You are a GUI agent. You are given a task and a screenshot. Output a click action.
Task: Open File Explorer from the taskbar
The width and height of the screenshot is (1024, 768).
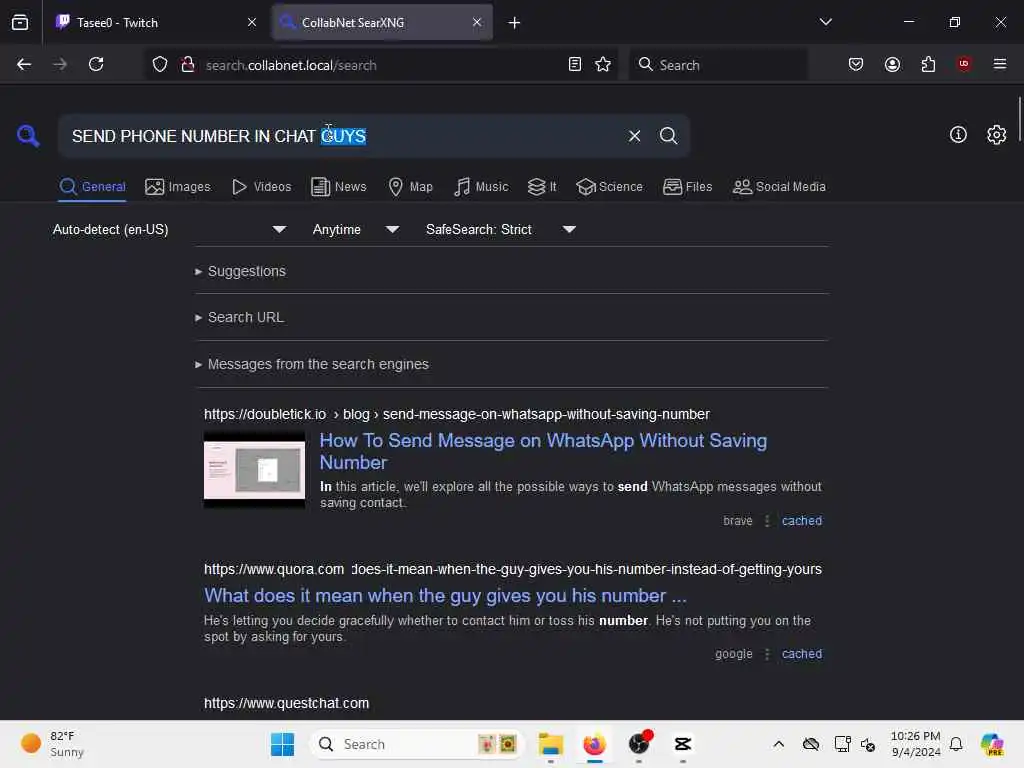[x=551, y=744]
